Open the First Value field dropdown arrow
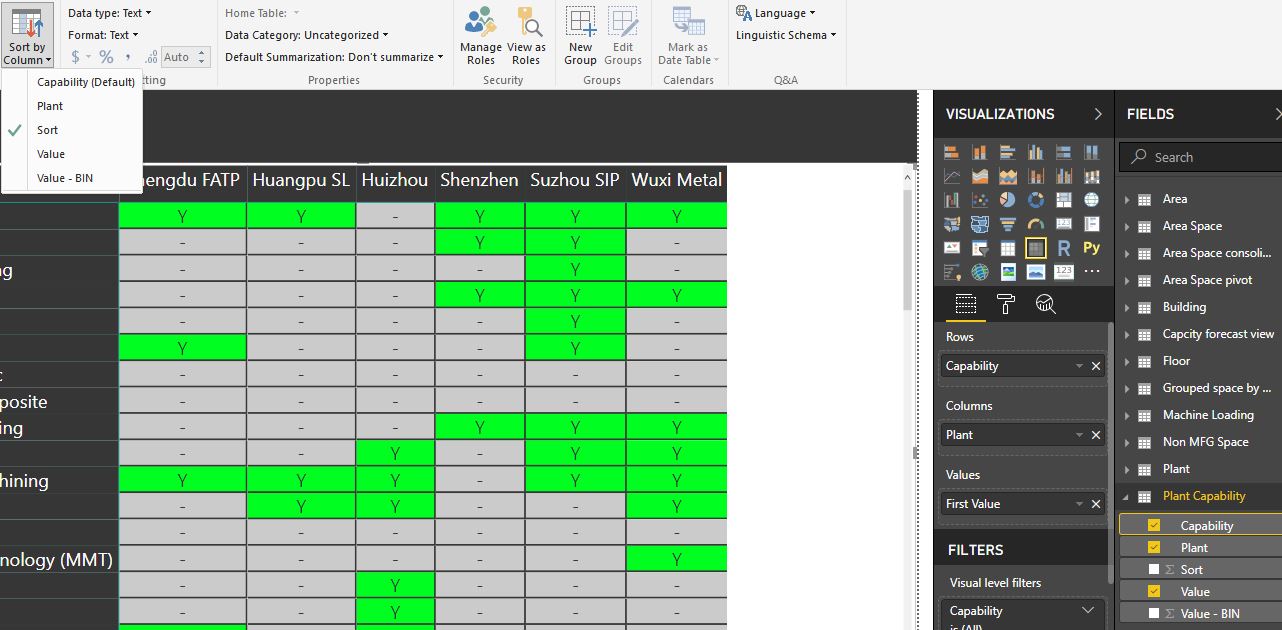The width and height of the screenshot is (1282, 630). click(1079, 504)
